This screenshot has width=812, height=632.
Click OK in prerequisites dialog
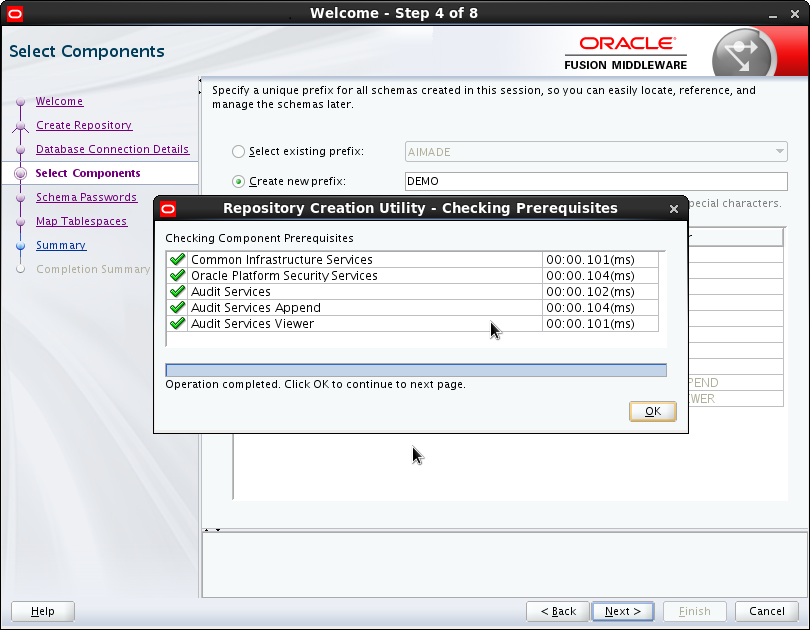(652, 411)
